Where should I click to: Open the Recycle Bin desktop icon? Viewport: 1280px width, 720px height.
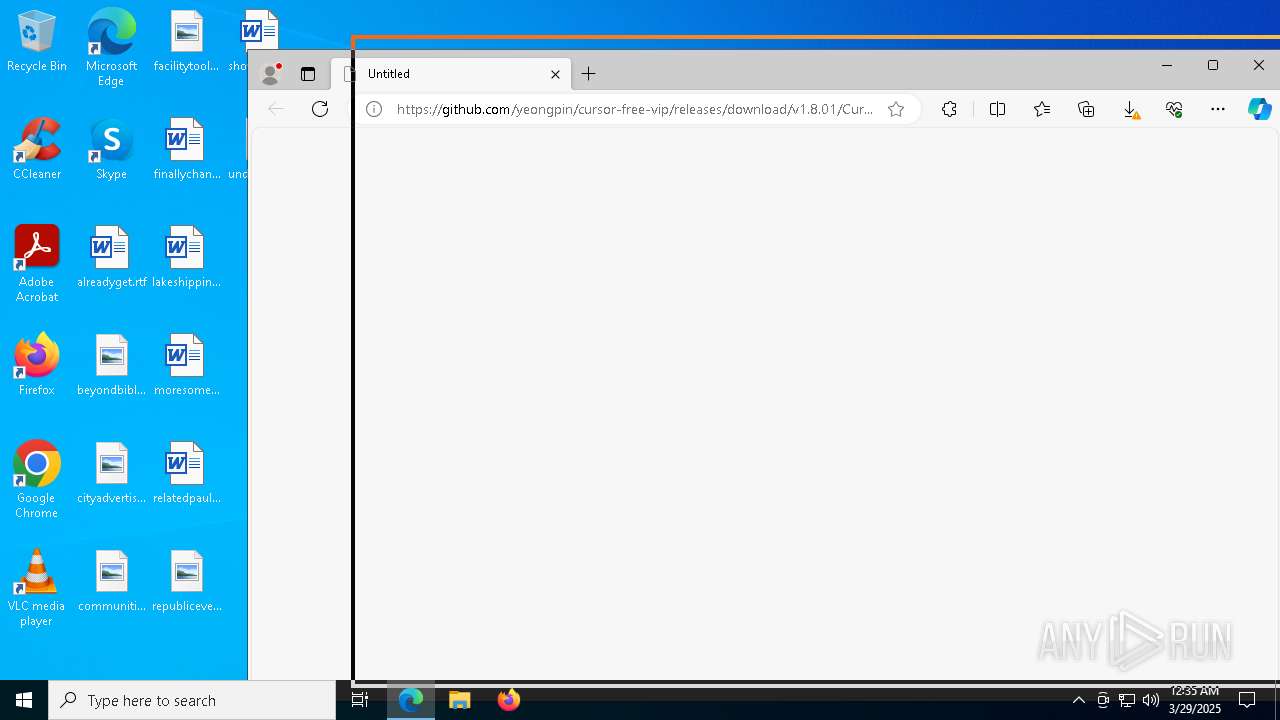click(37, 42)
